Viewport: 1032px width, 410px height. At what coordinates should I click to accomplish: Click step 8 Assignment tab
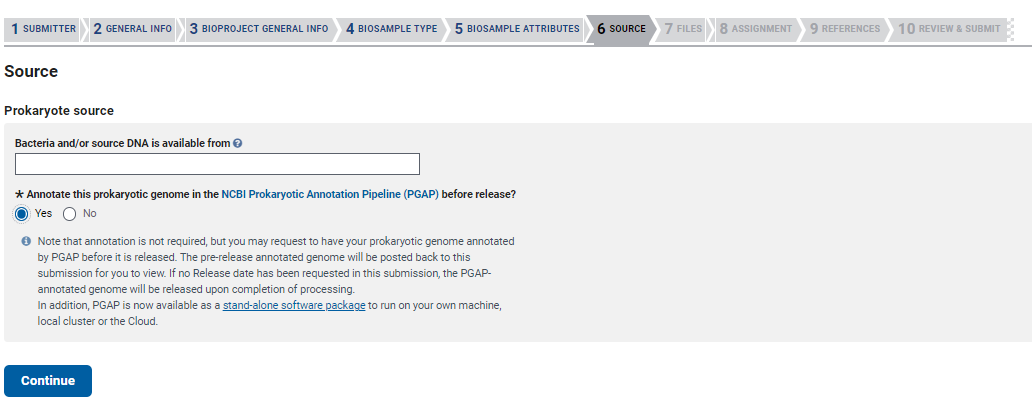click(x=756, y=29)
